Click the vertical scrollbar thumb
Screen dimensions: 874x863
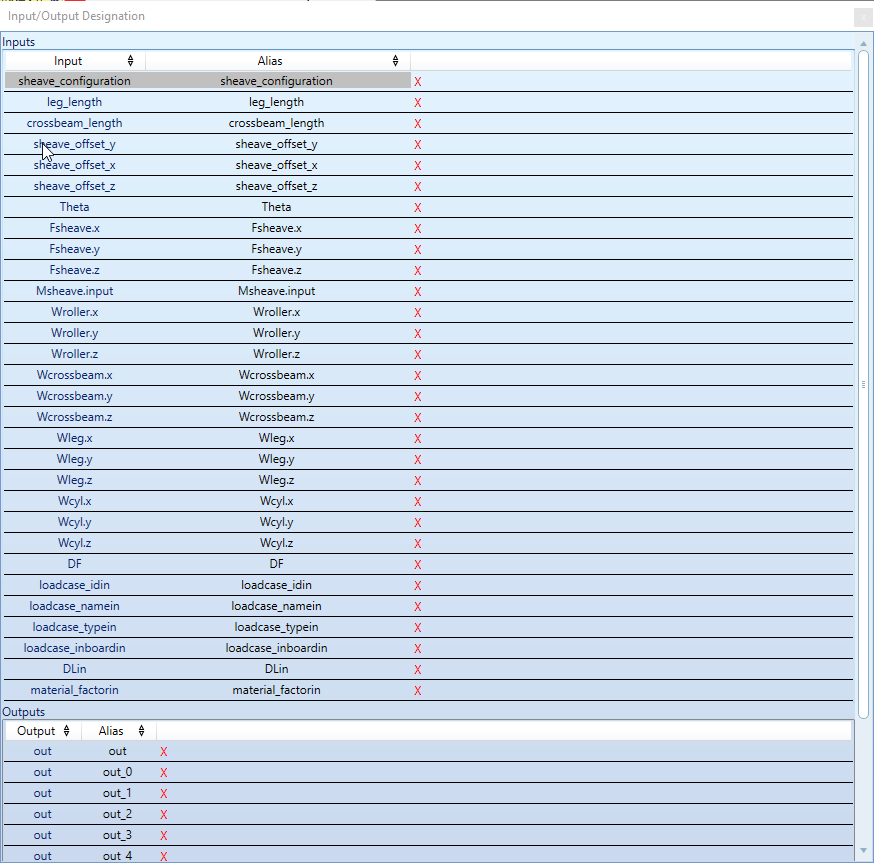click(x=864, y=384)
